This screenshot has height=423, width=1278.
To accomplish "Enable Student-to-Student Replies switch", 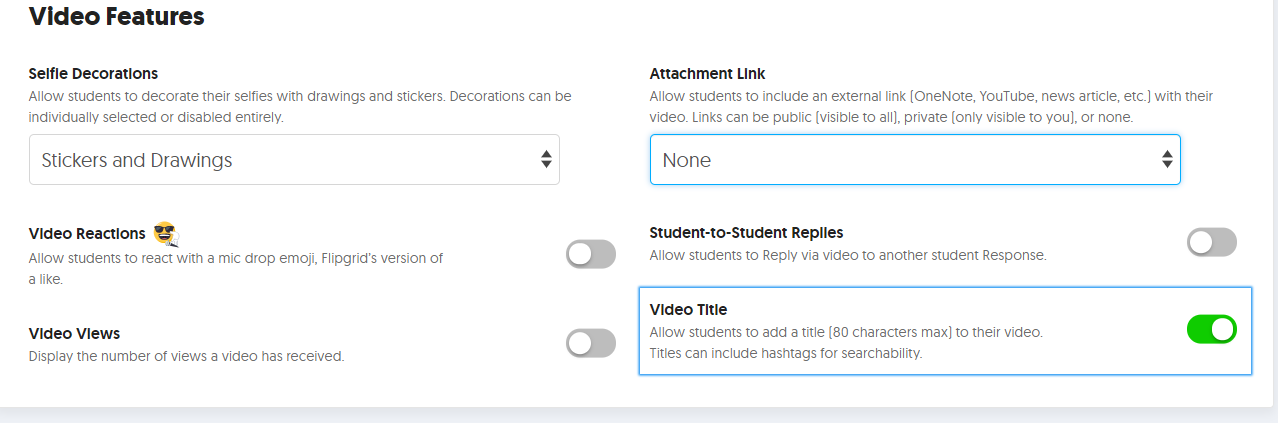I will coord(1212,242).
